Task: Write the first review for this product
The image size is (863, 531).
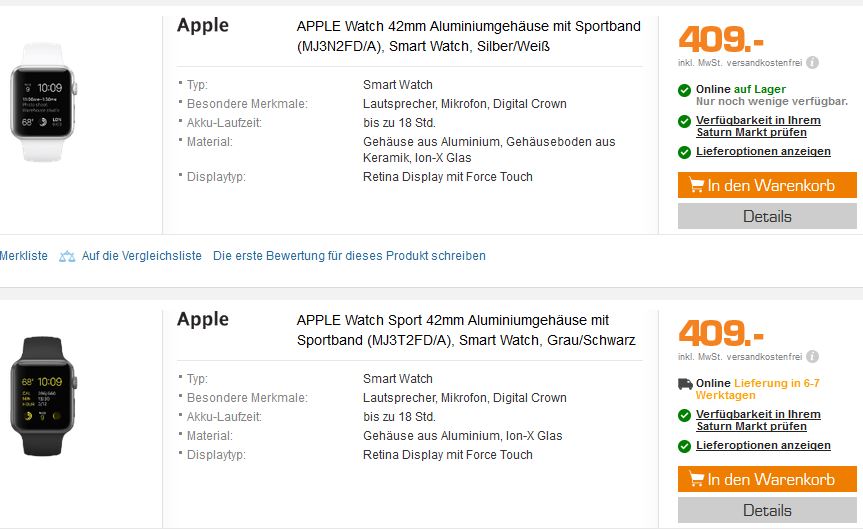Action: click(349, 256)
